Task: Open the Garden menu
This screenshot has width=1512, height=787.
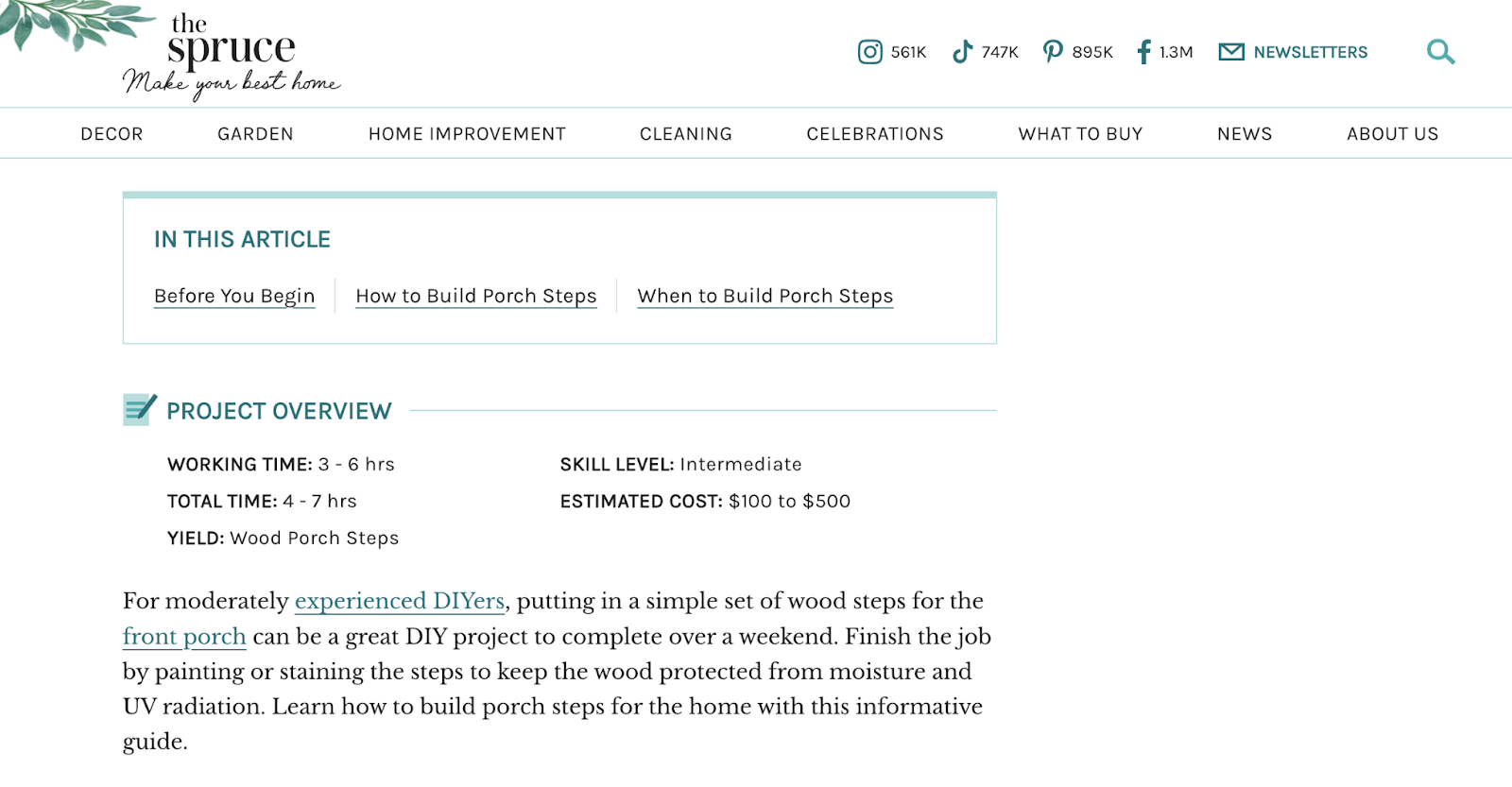Action: coord(255,134)
